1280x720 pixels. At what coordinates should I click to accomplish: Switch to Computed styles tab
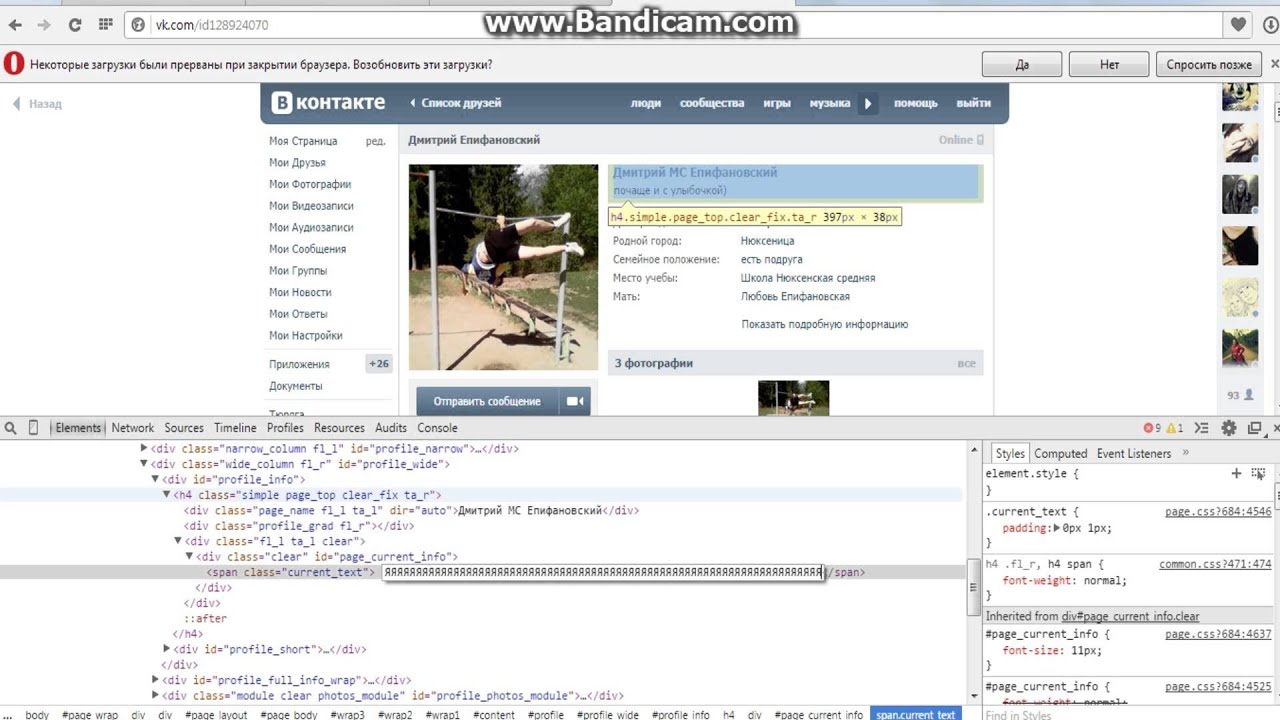click(1060, 453)
